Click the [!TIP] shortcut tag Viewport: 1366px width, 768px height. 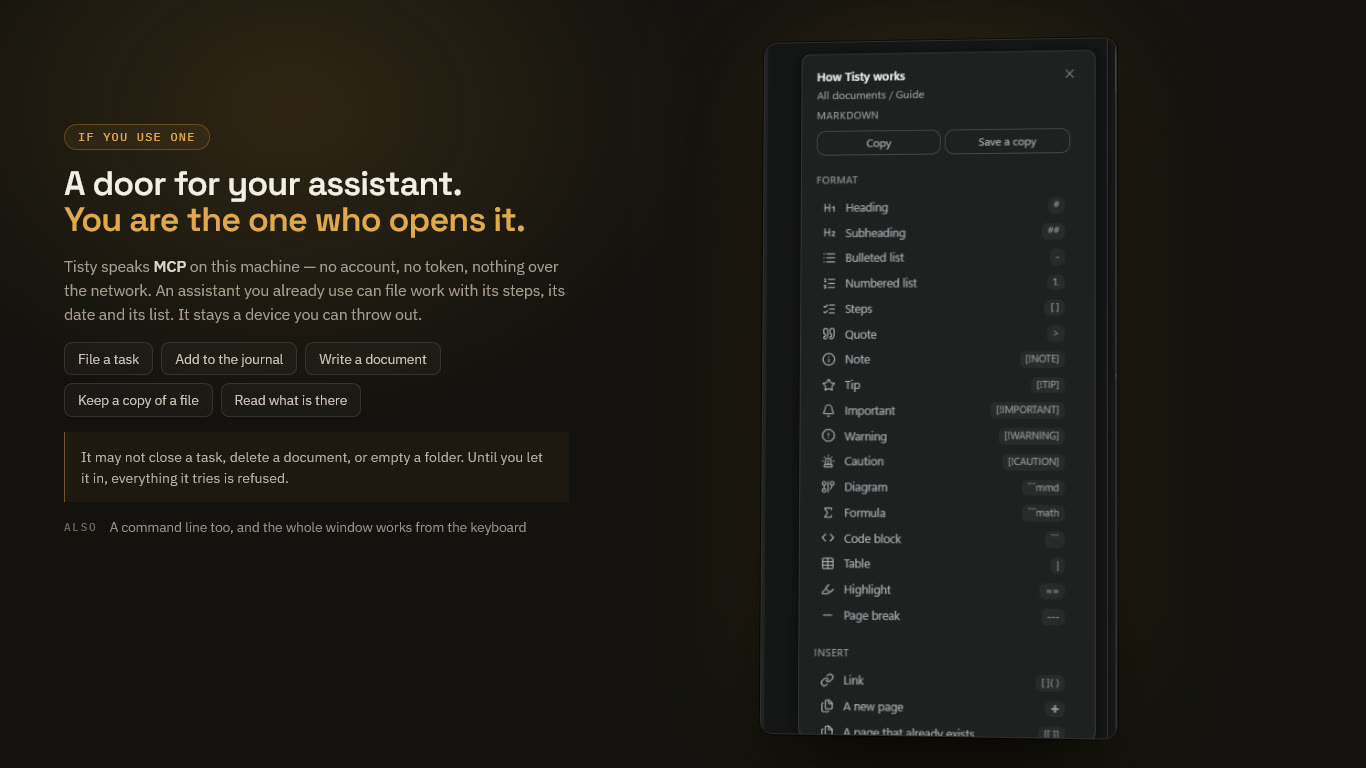point(1047,385)
